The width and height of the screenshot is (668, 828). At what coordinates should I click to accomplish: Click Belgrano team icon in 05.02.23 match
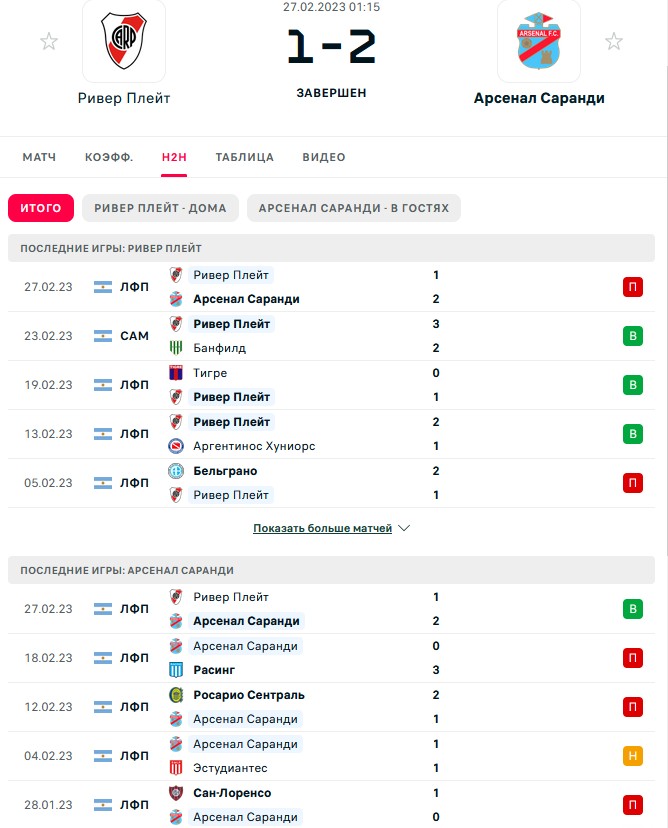coord(176,471)
